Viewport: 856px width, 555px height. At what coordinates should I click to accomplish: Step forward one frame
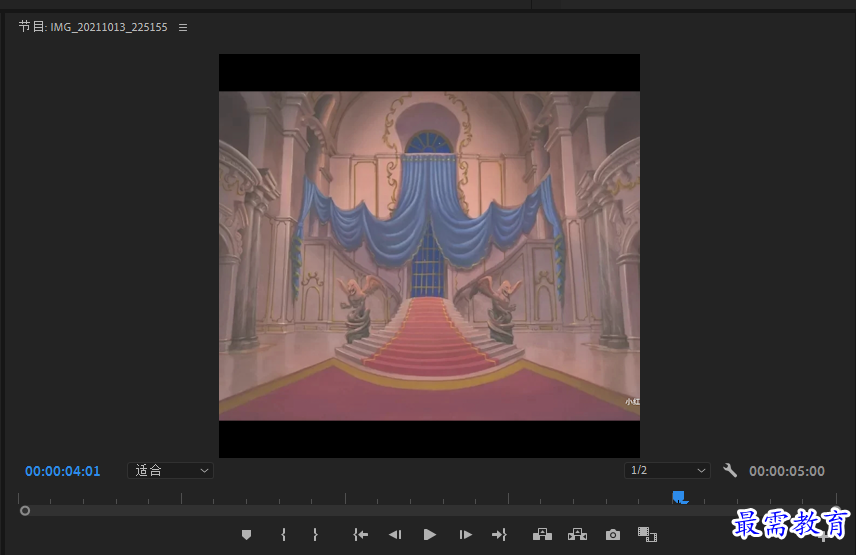(x=465, y=535)
